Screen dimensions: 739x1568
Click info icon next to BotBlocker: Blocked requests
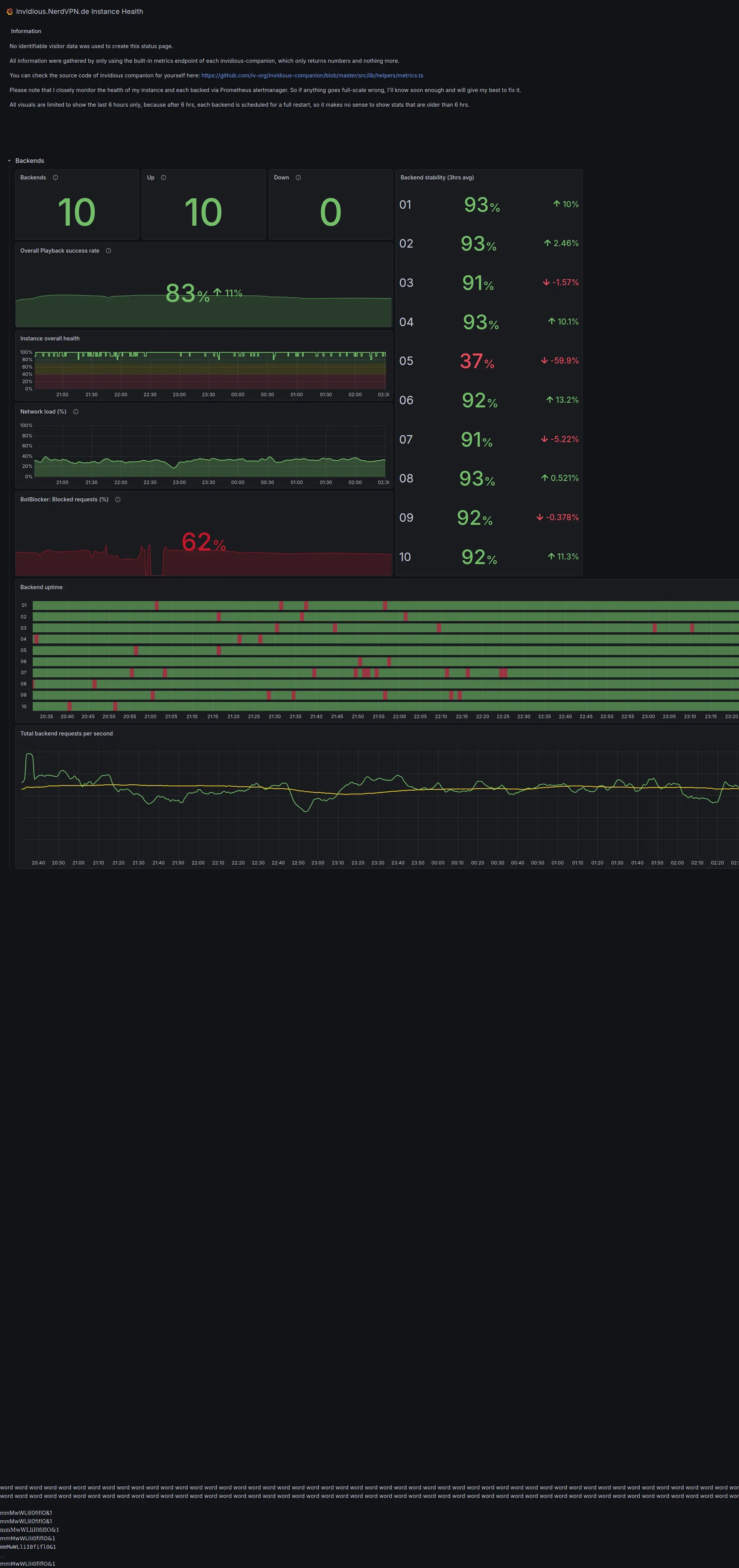click(x=118, y=500)
